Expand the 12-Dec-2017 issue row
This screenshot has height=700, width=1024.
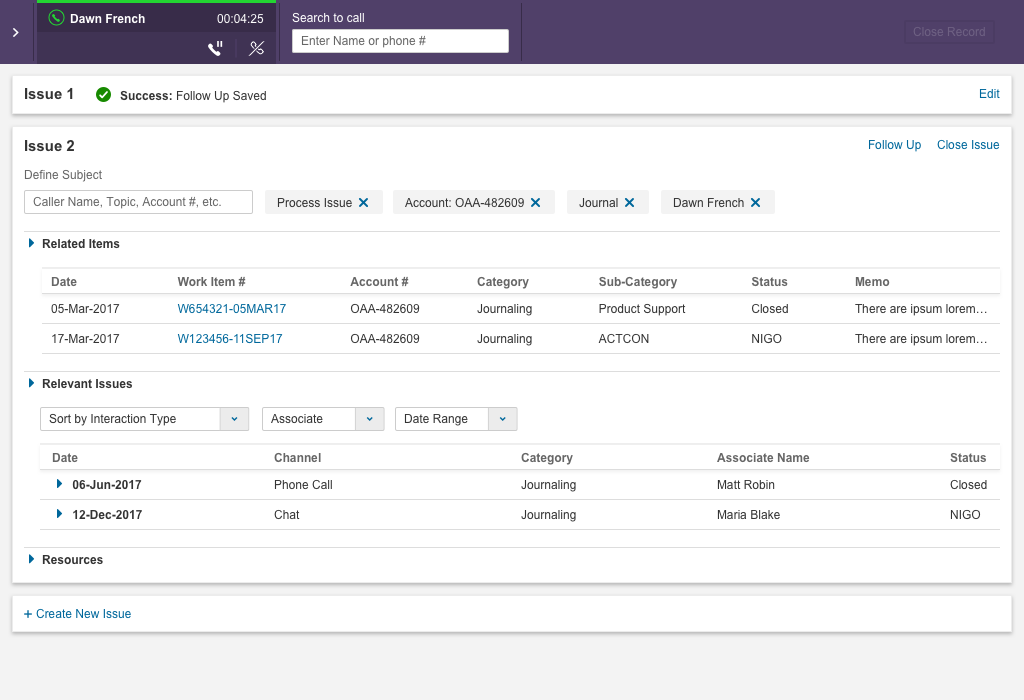[59, 514]
